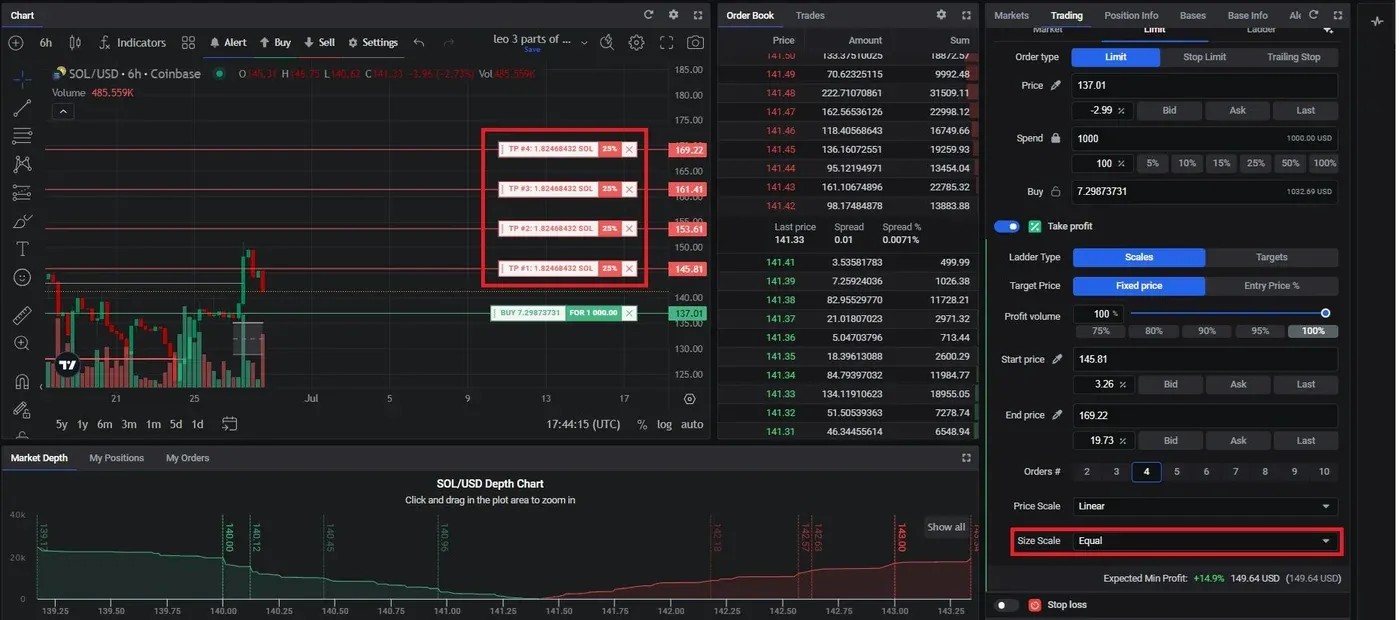The image size is (1400, 620).
Task: Open the Price Scale Linear dropdown
Action: 1205,506
